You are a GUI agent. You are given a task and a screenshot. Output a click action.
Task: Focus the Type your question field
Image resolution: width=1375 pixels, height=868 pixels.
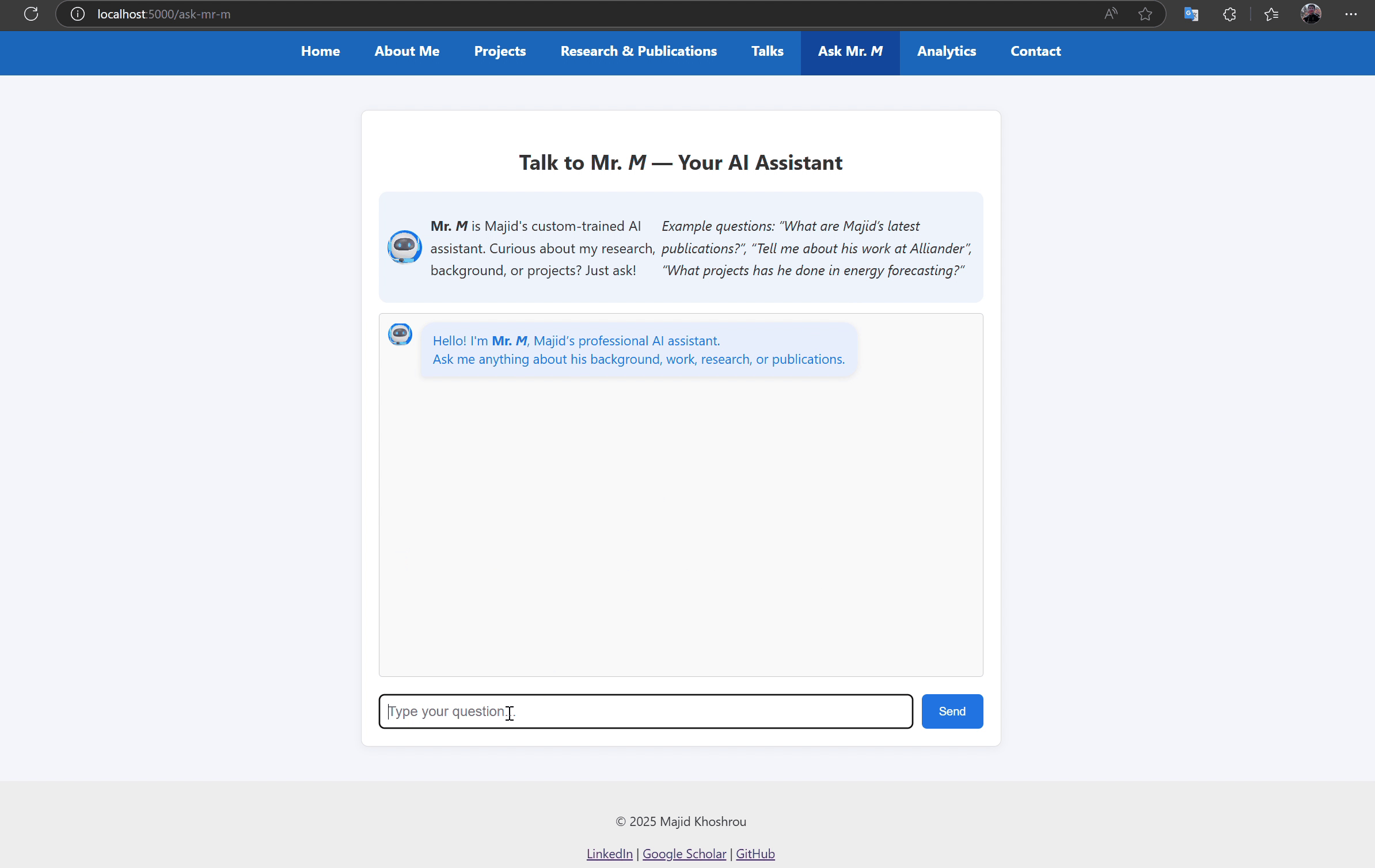pos(645,711)
